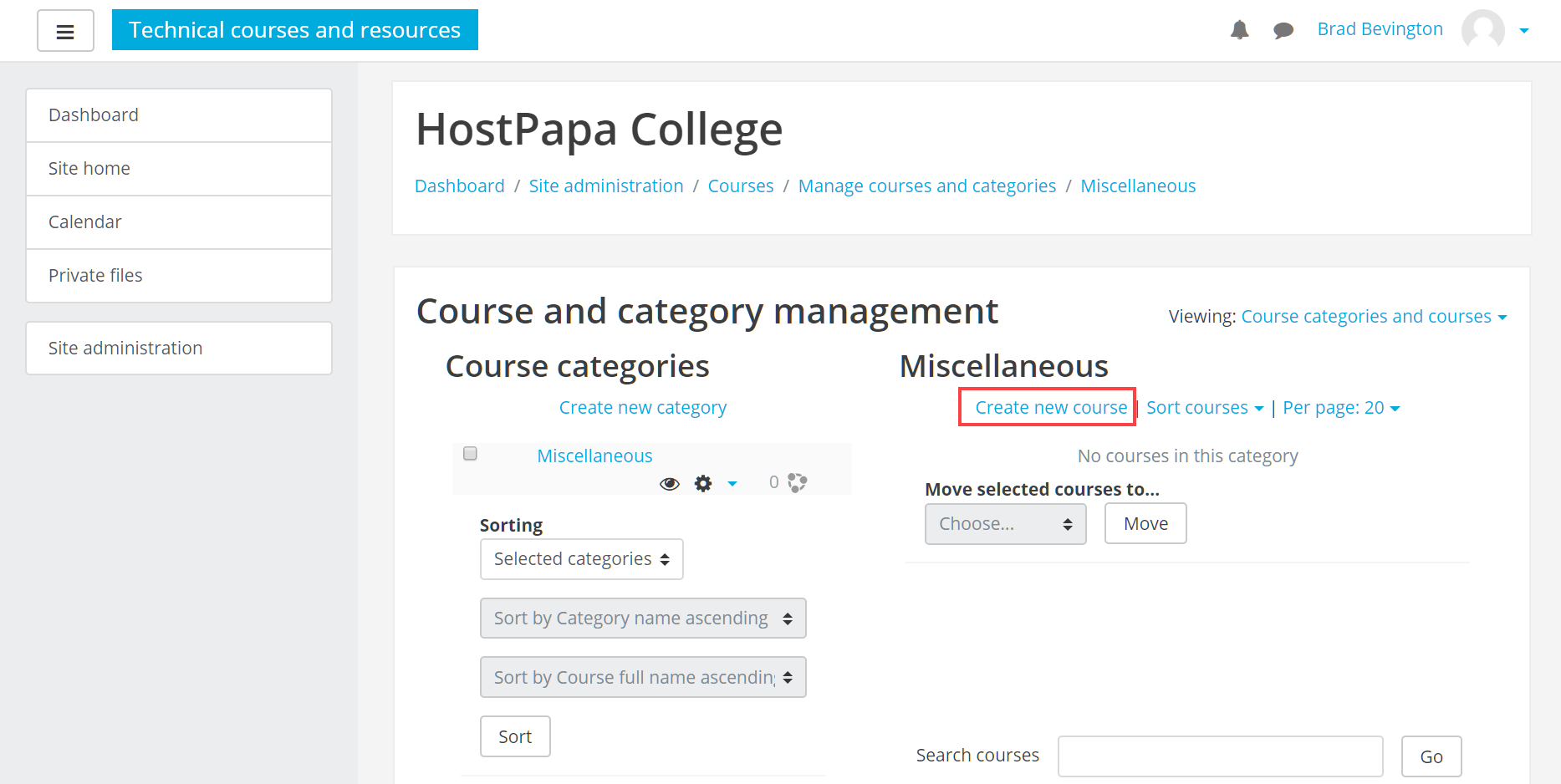
Task: Click Create new course link
Action: coord(1051,408)
